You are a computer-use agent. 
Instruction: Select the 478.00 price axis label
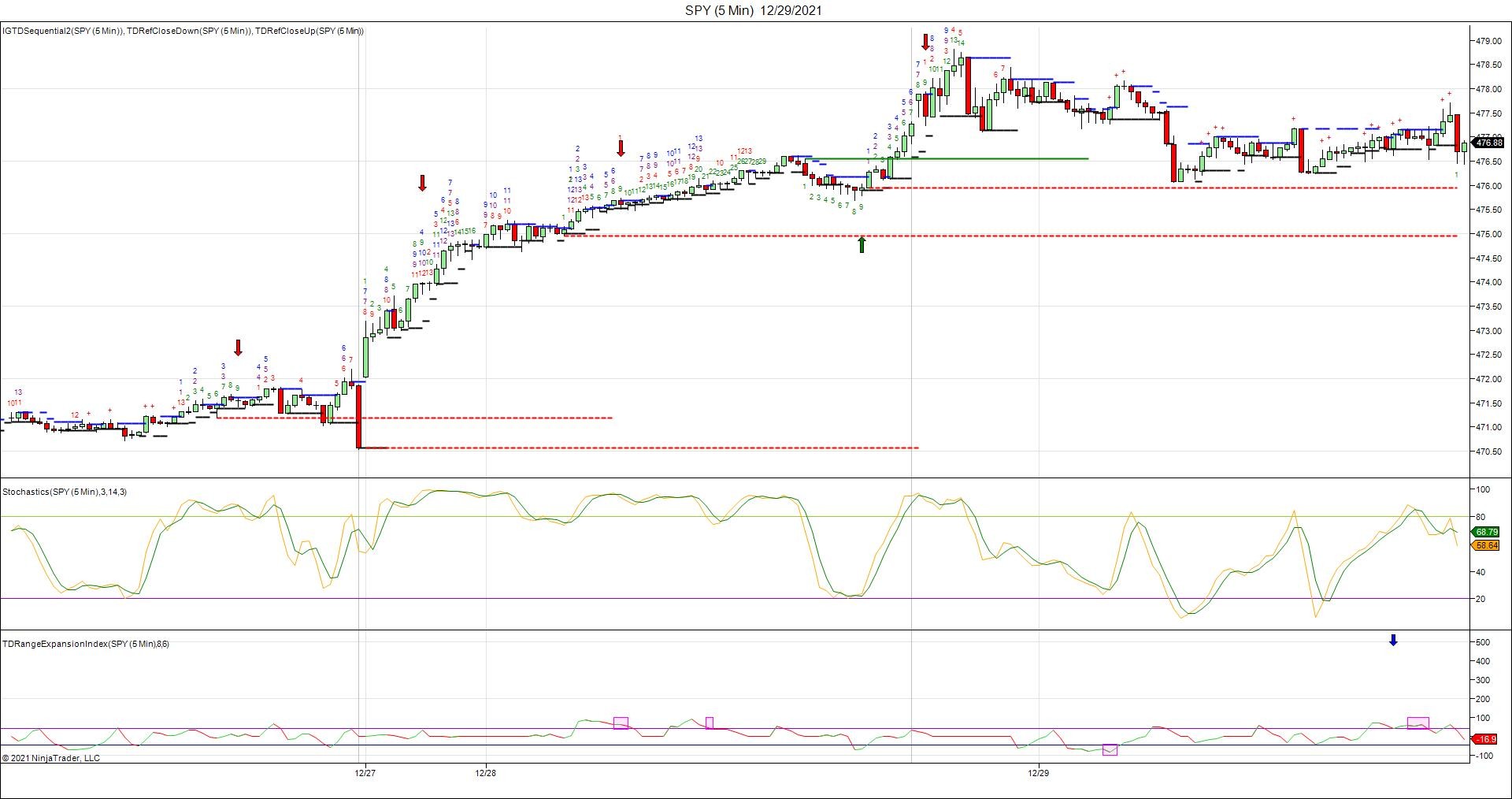1488,89
